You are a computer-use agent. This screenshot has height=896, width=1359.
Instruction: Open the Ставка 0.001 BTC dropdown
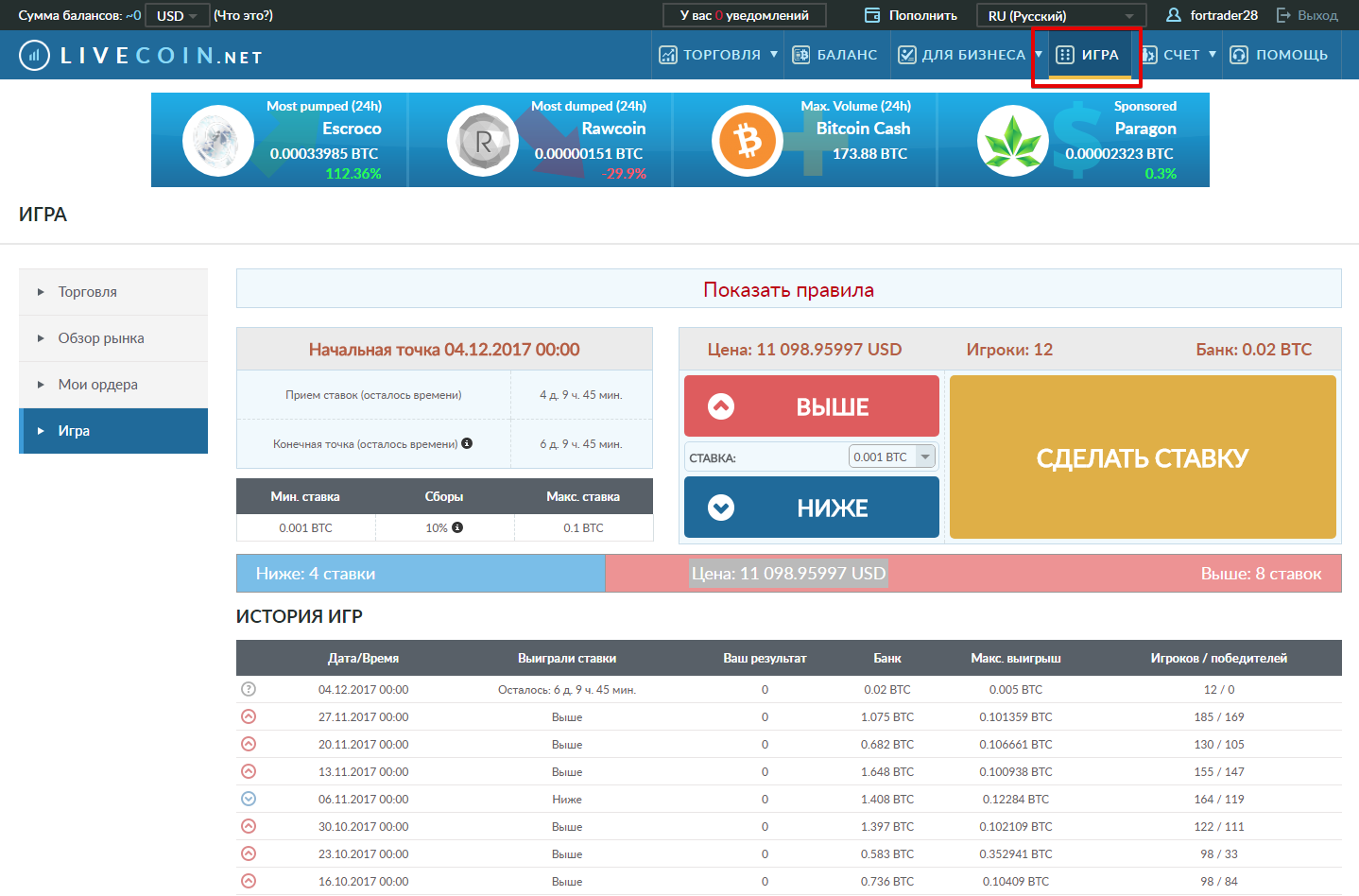tap(892, 457)
